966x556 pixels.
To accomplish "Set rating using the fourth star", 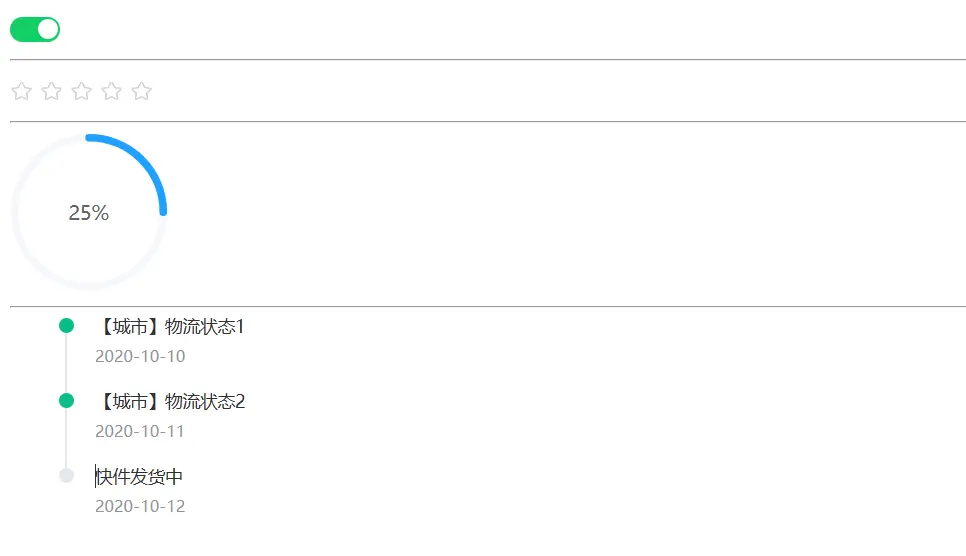I will [112, 91].
